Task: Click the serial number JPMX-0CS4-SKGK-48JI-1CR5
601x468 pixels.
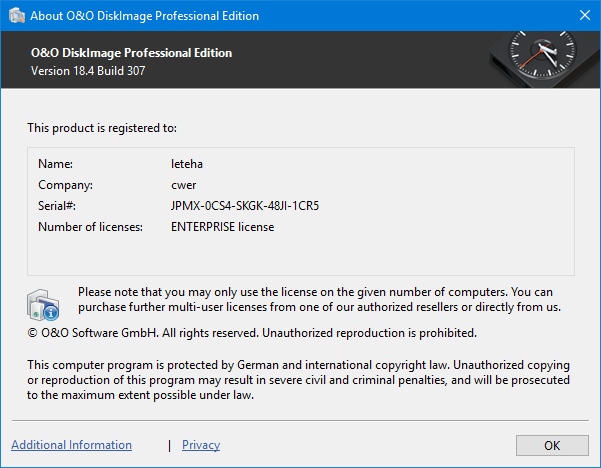Action: [245, 206]
